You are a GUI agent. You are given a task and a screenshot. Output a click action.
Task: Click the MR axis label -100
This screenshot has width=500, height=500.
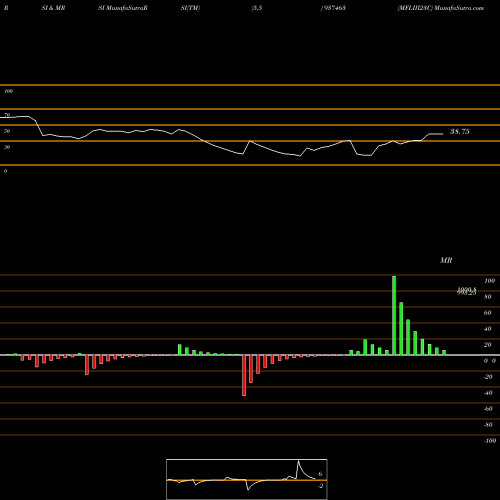coord(490,441)
